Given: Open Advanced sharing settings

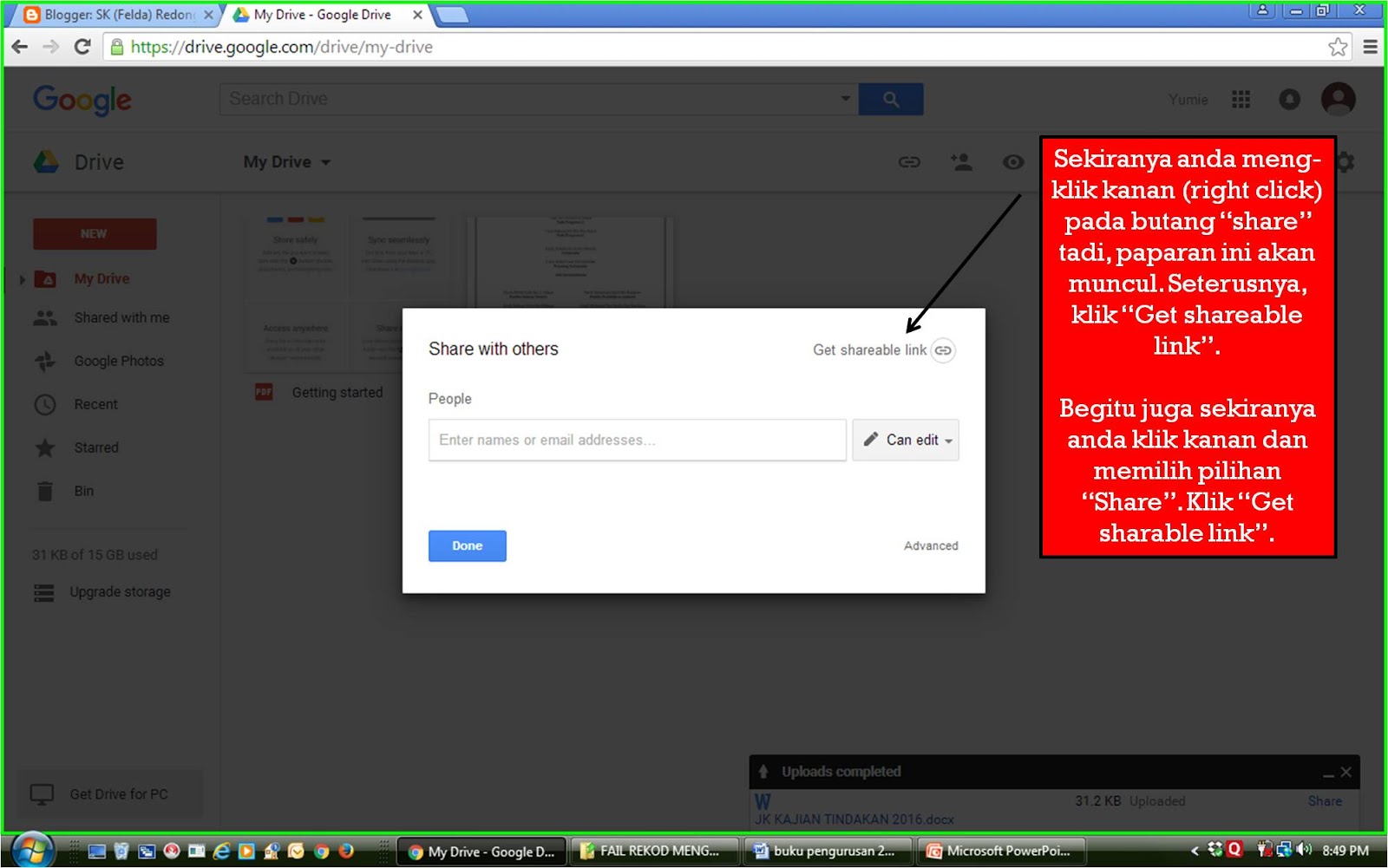Looking at the screenshot, I should [931, 545].
